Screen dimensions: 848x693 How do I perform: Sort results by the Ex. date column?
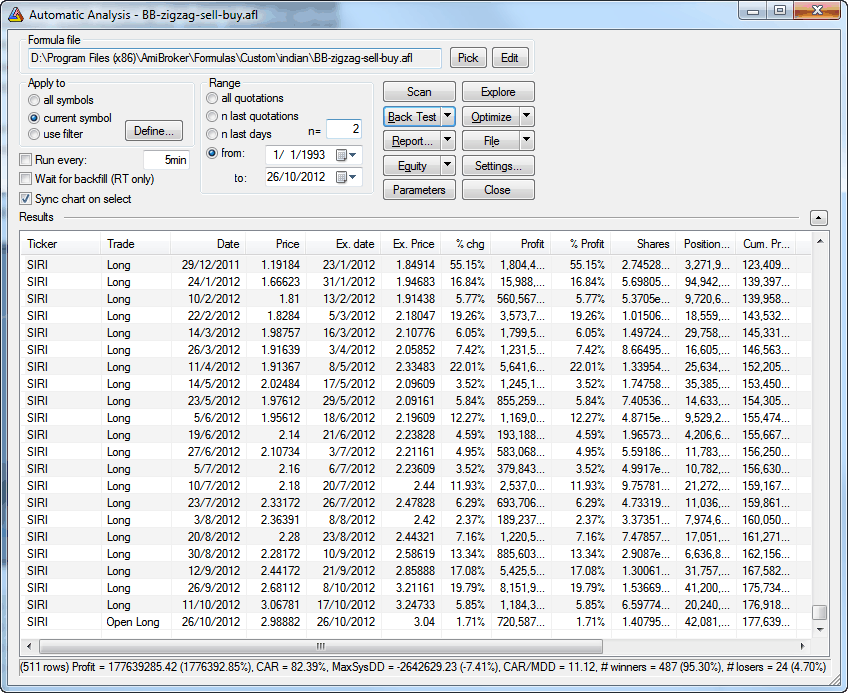[343, 244]
